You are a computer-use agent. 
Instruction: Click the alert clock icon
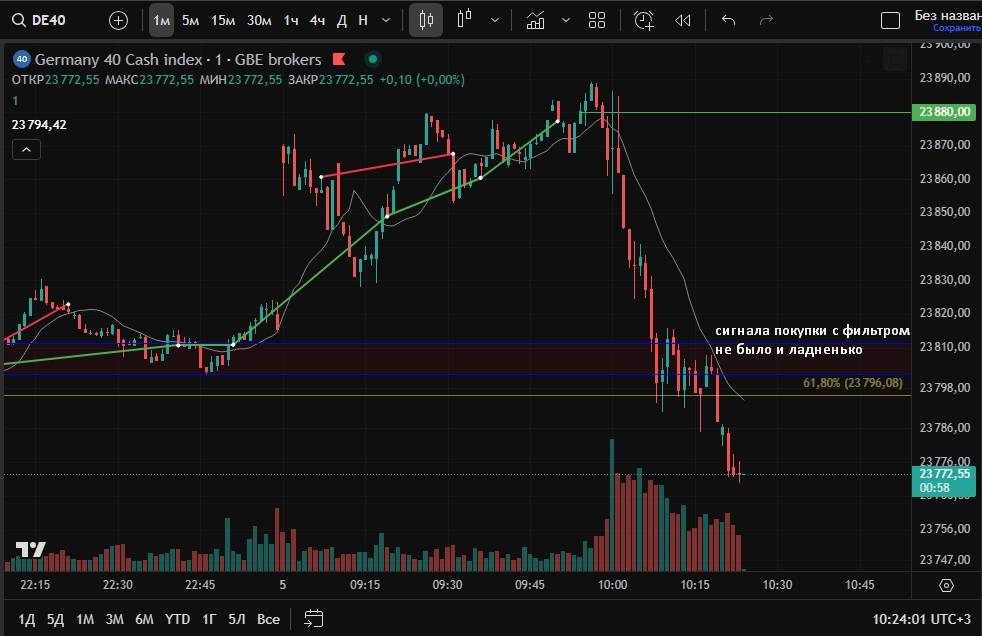coord(644,20)
